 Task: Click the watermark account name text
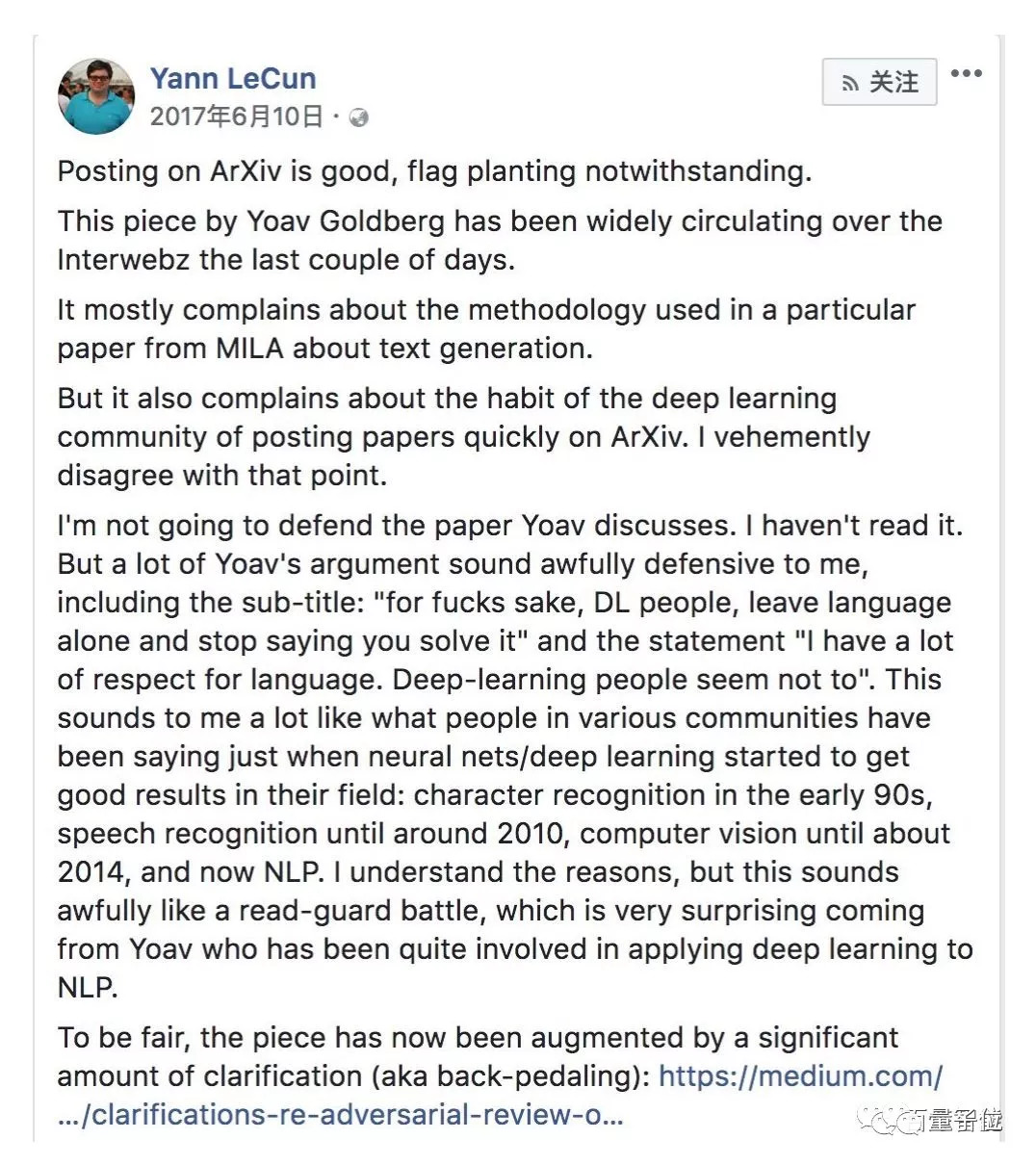[x=956, y=1121]
